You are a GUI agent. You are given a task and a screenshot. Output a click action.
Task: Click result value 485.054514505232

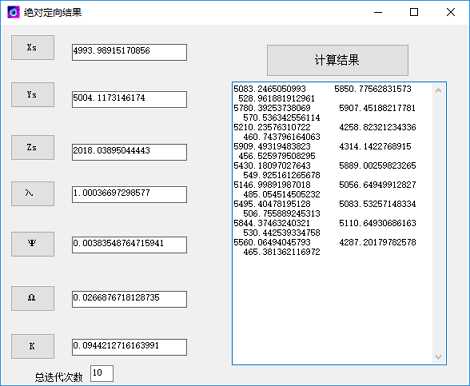tap(282, 194)
